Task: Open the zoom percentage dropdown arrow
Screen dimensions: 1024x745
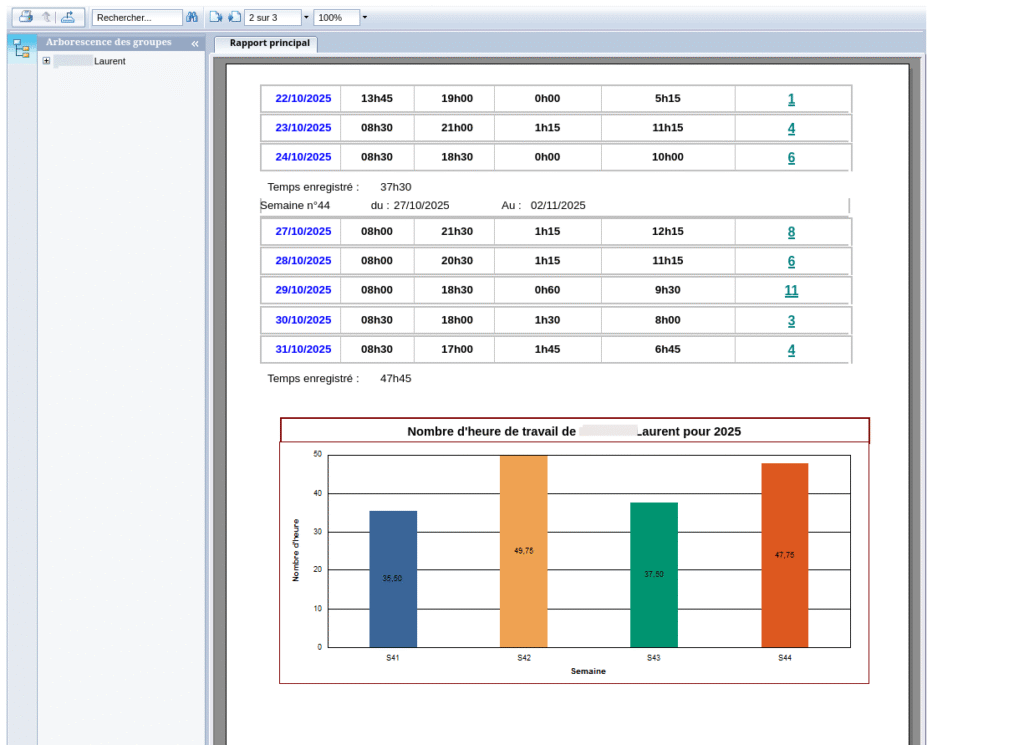Action: 364,18
